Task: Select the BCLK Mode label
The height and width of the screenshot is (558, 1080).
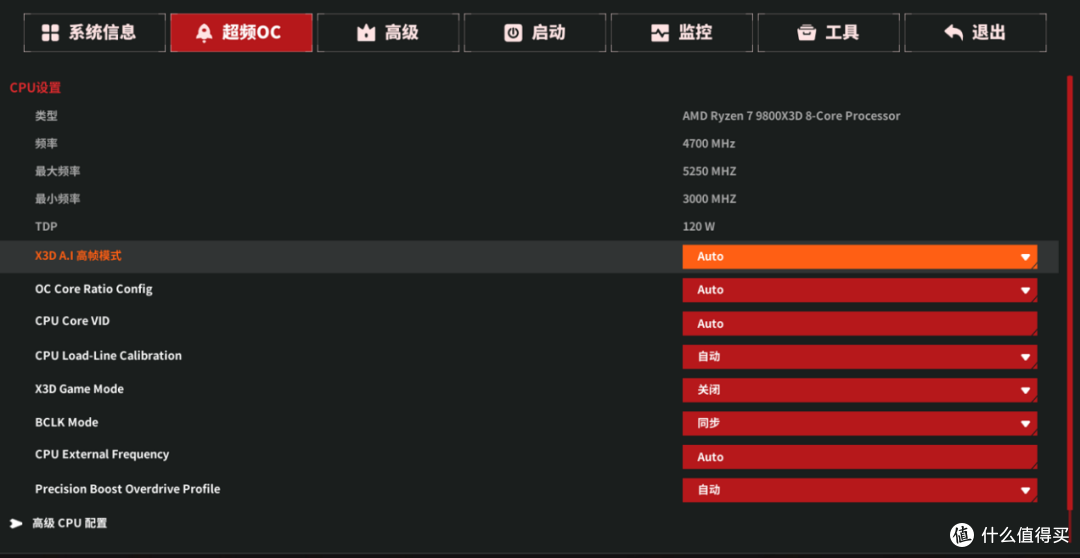Action: click(x=67, y=422)
